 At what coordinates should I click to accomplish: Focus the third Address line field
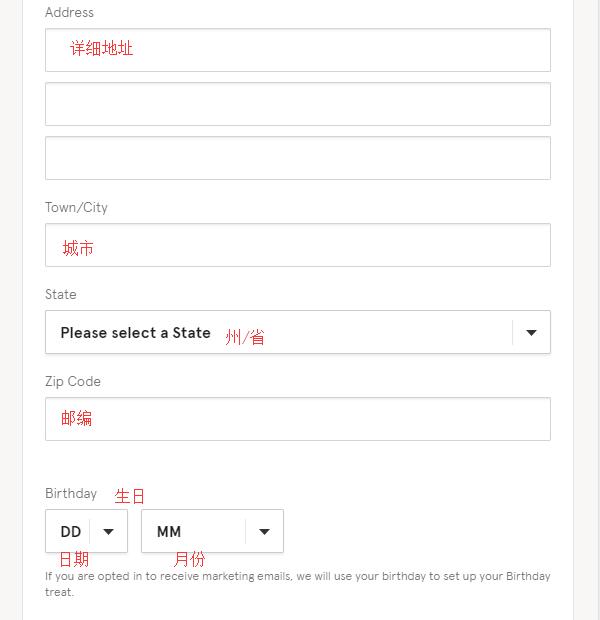(298, 158)
